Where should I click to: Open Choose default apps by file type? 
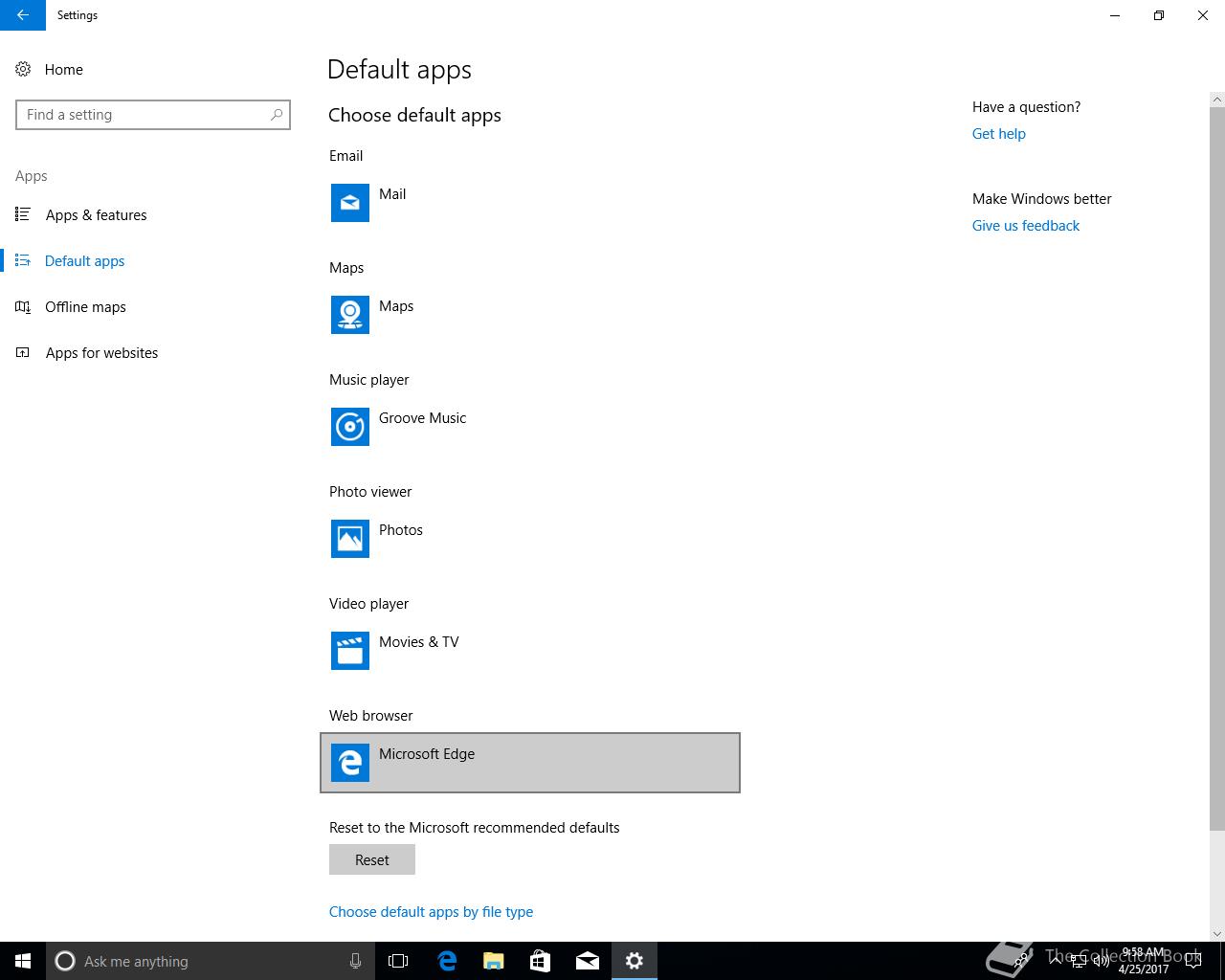pyautogui.click(x=431, y=912)
